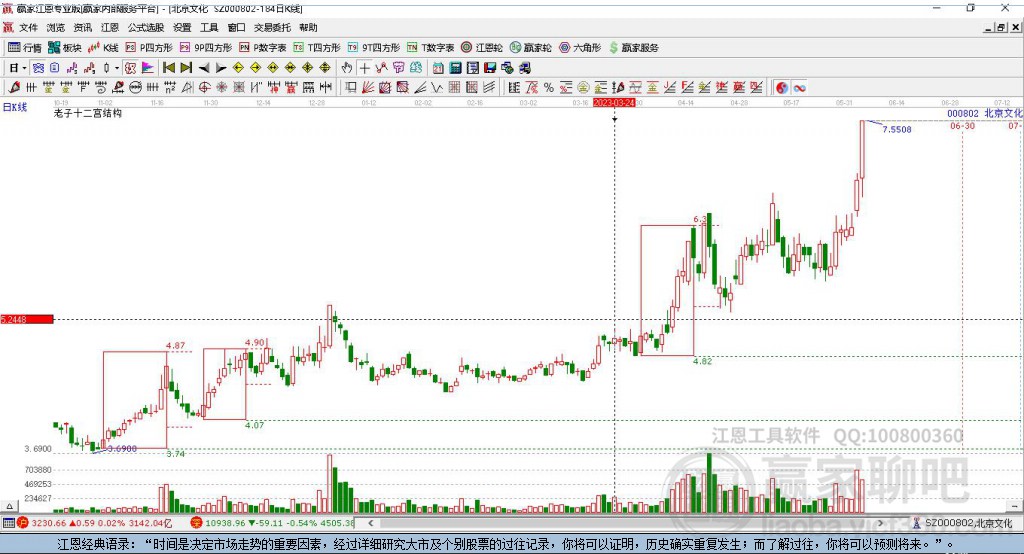Click the SZ000802,北京文化 status bar entry
Viewport: 1024px width, 554px height.
[x=963, y=523]
